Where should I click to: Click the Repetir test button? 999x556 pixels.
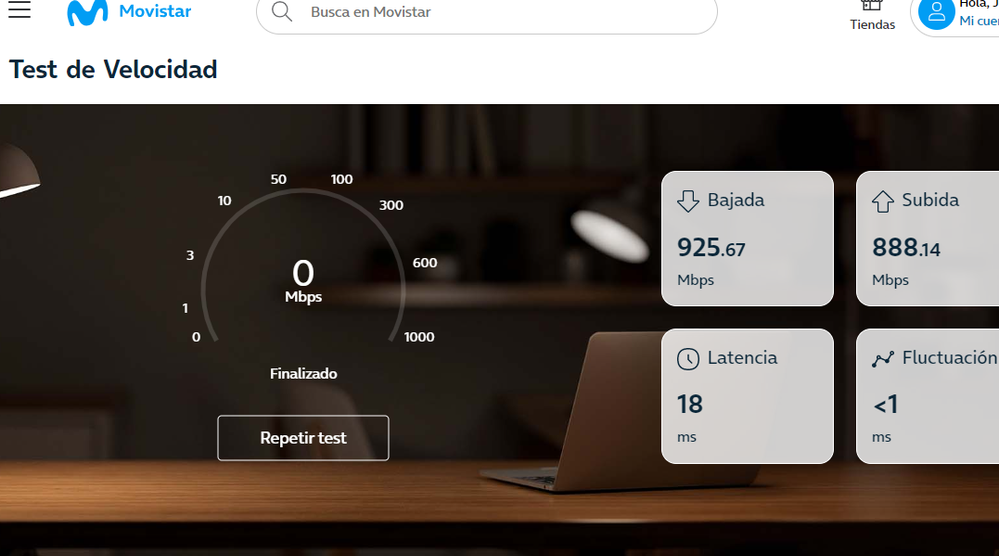303,438
